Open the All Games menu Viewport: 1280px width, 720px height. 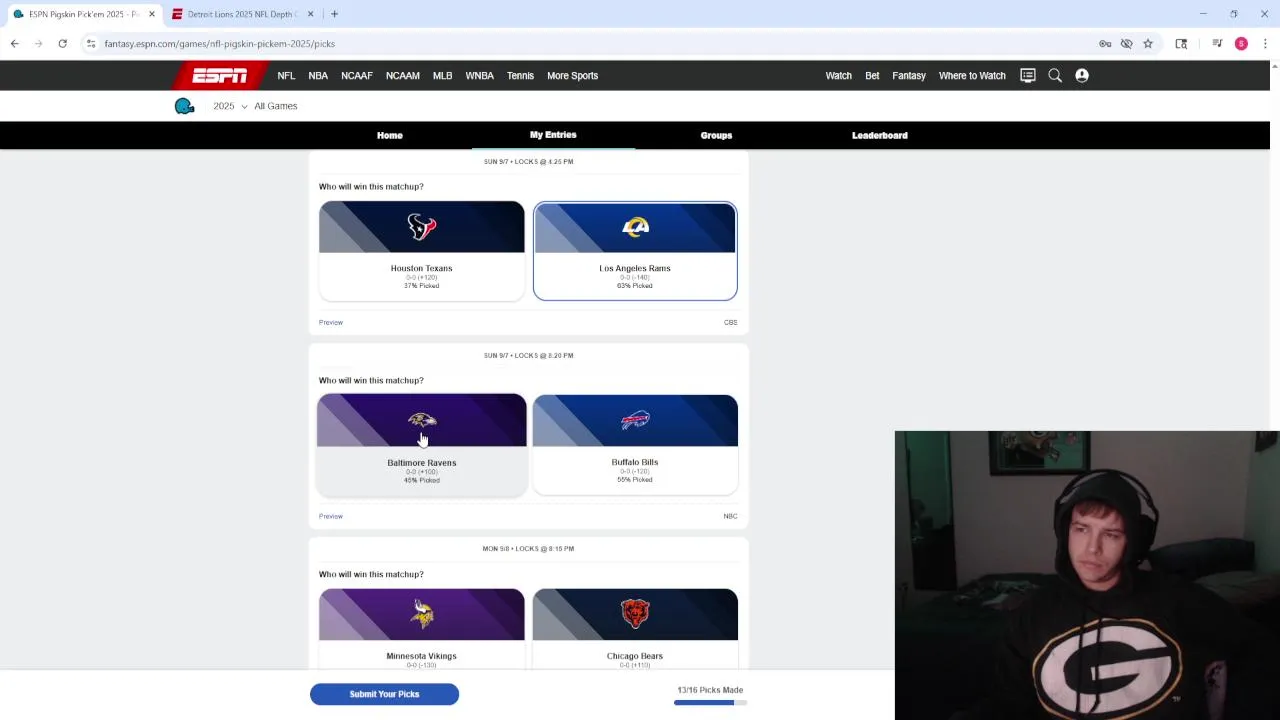(275, 106)
